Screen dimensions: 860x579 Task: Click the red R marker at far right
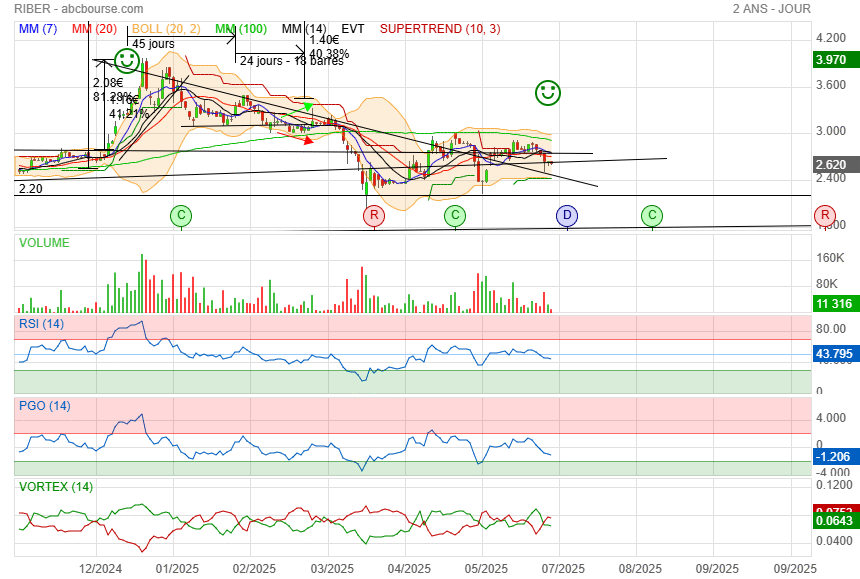[x=825, y=215]
